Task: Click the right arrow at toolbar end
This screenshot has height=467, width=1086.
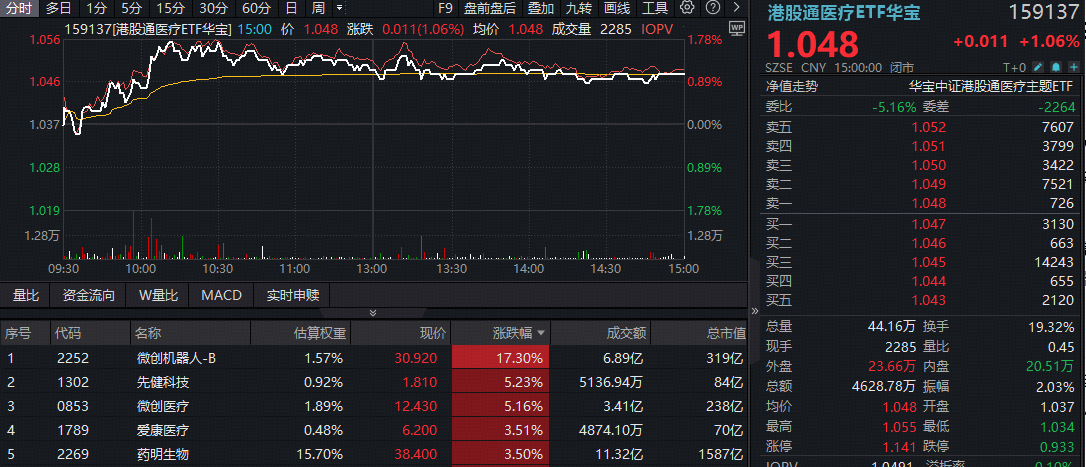Action: click(736, 8)
